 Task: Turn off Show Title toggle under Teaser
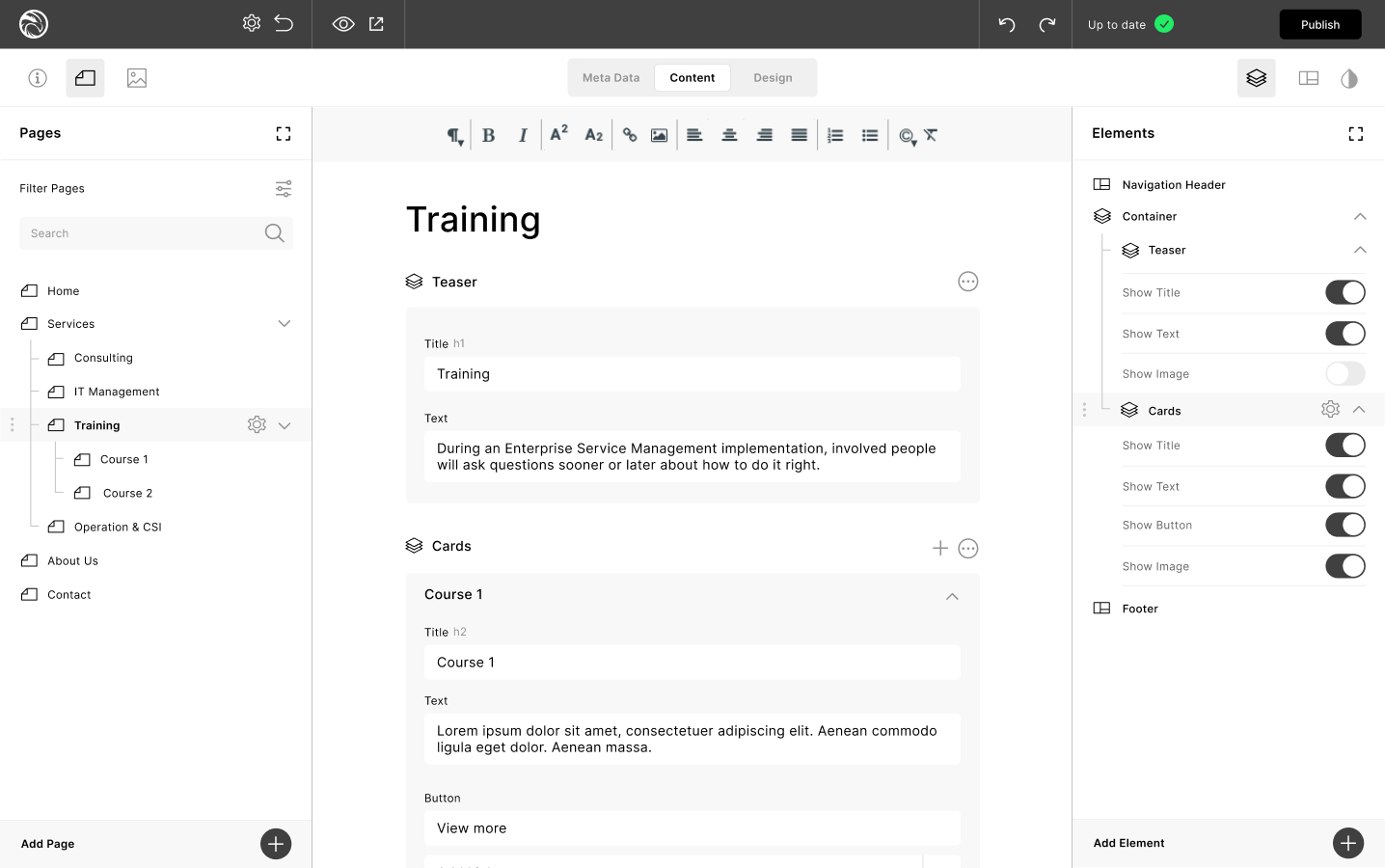1344,292
